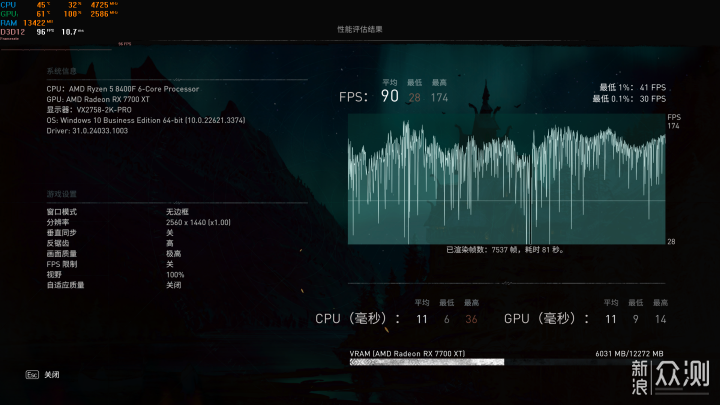Click the 无边框 window mode value
Viewport: 720px width, 405px height.
click(x=177, y=212)
